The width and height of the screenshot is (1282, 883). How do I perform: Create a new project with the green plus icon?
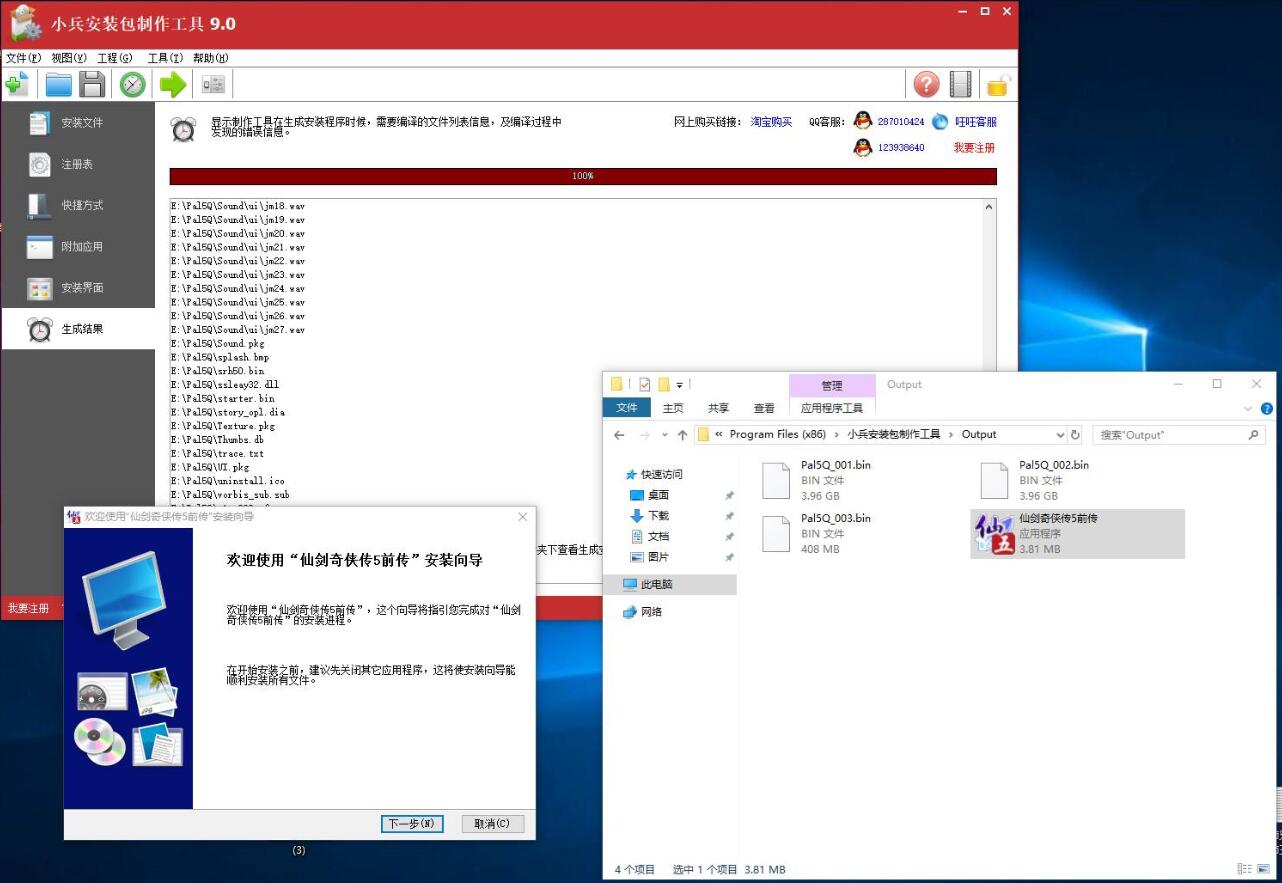coord(16,84)
